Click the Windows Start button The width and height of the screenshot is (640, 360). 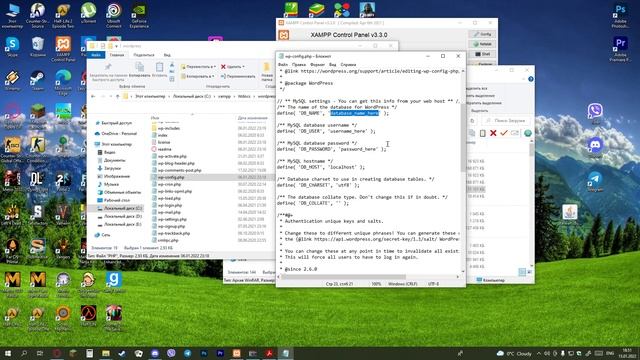7,353
